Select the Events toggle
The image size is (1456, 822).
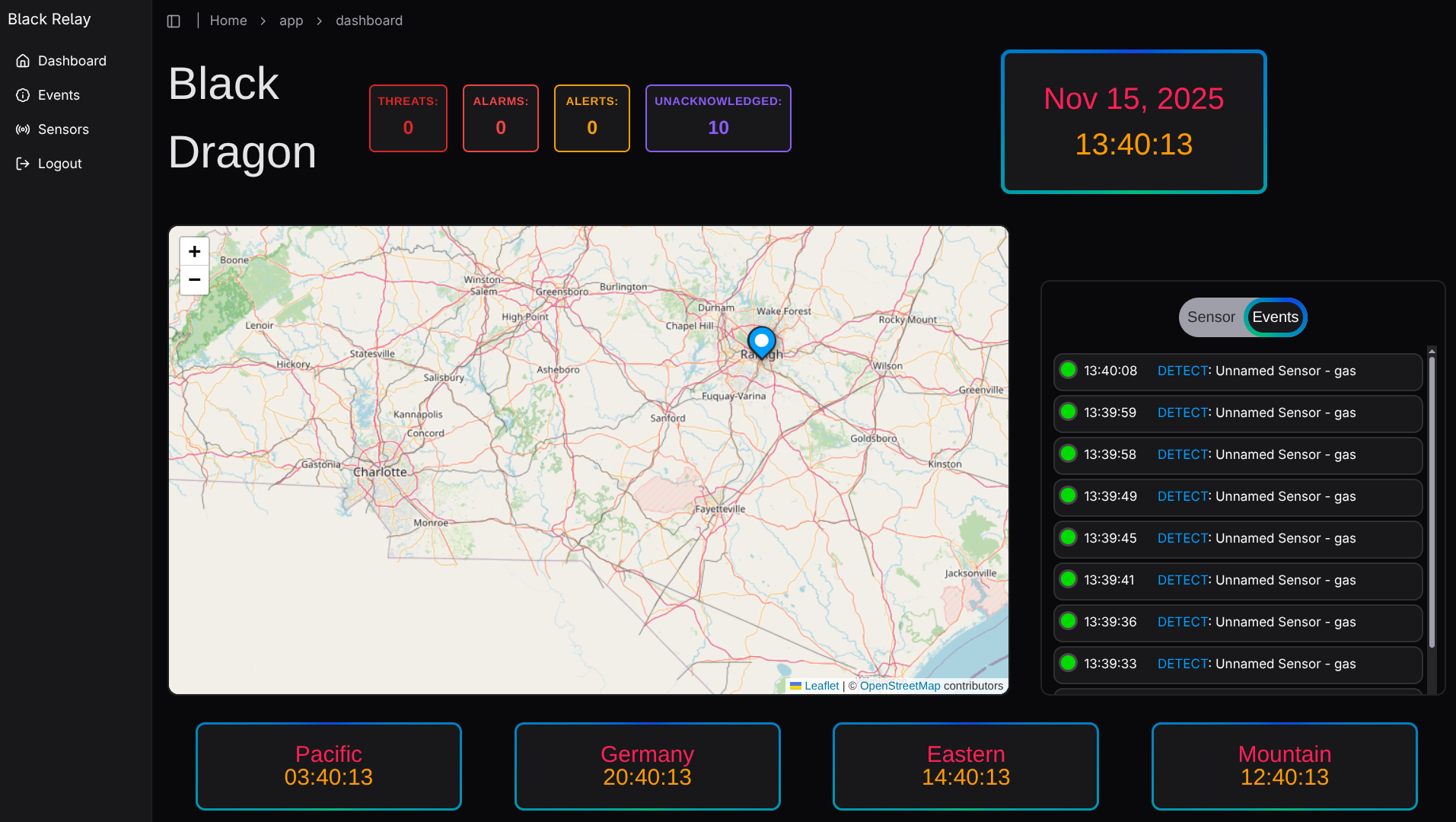click(x=1275, y=317)
